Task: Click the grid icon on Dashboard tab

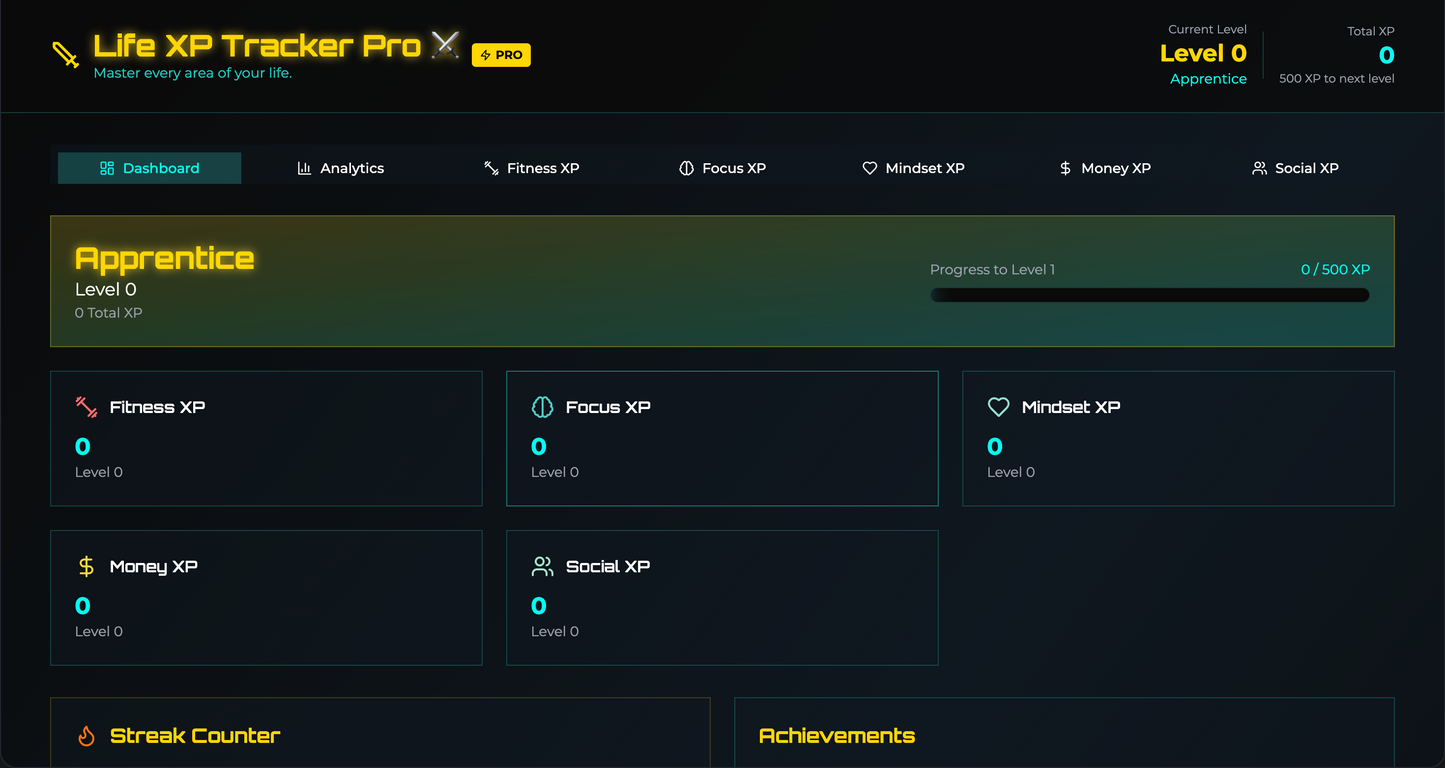Action: coord(107,168)
